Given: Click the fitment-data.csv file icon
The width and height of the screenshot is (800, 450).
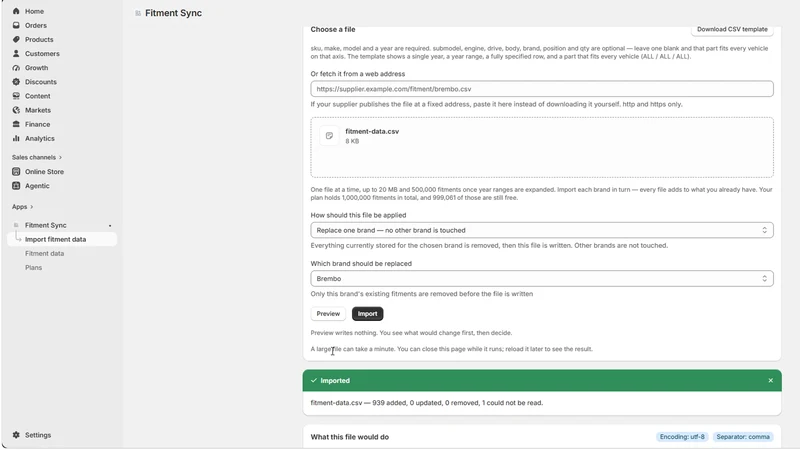Looking at the screenshot, I should [x=329, y=136].
